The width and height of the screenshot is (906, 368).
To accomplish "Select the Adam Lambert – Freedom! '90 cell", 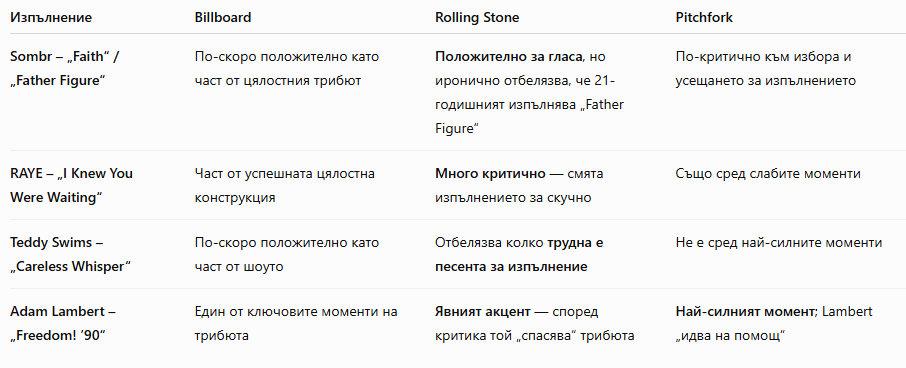I will click(63, 324).
